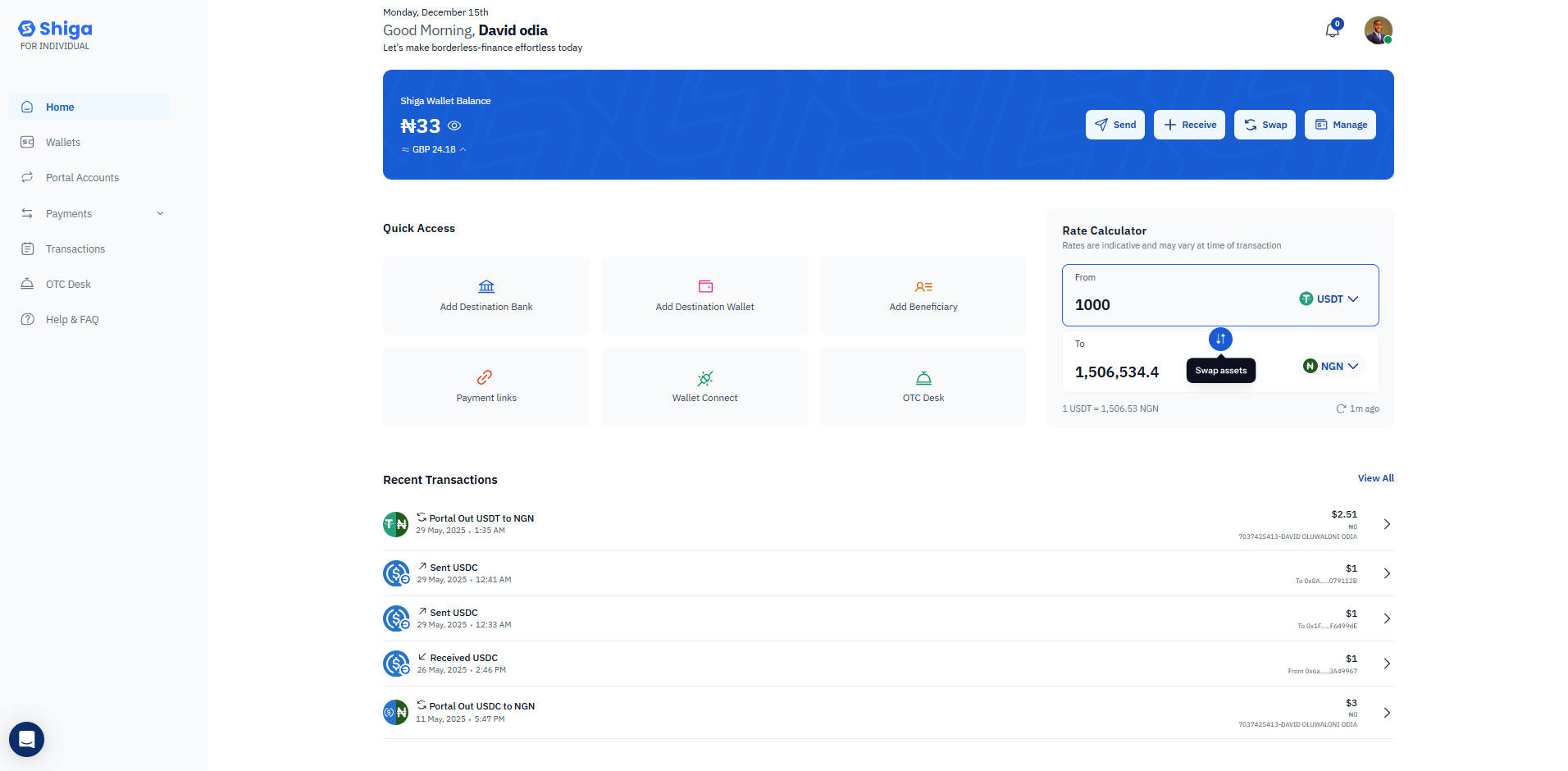Screen dimensions: 1568x771
Task: Click the Payment links icon
Action: [485, 377]
